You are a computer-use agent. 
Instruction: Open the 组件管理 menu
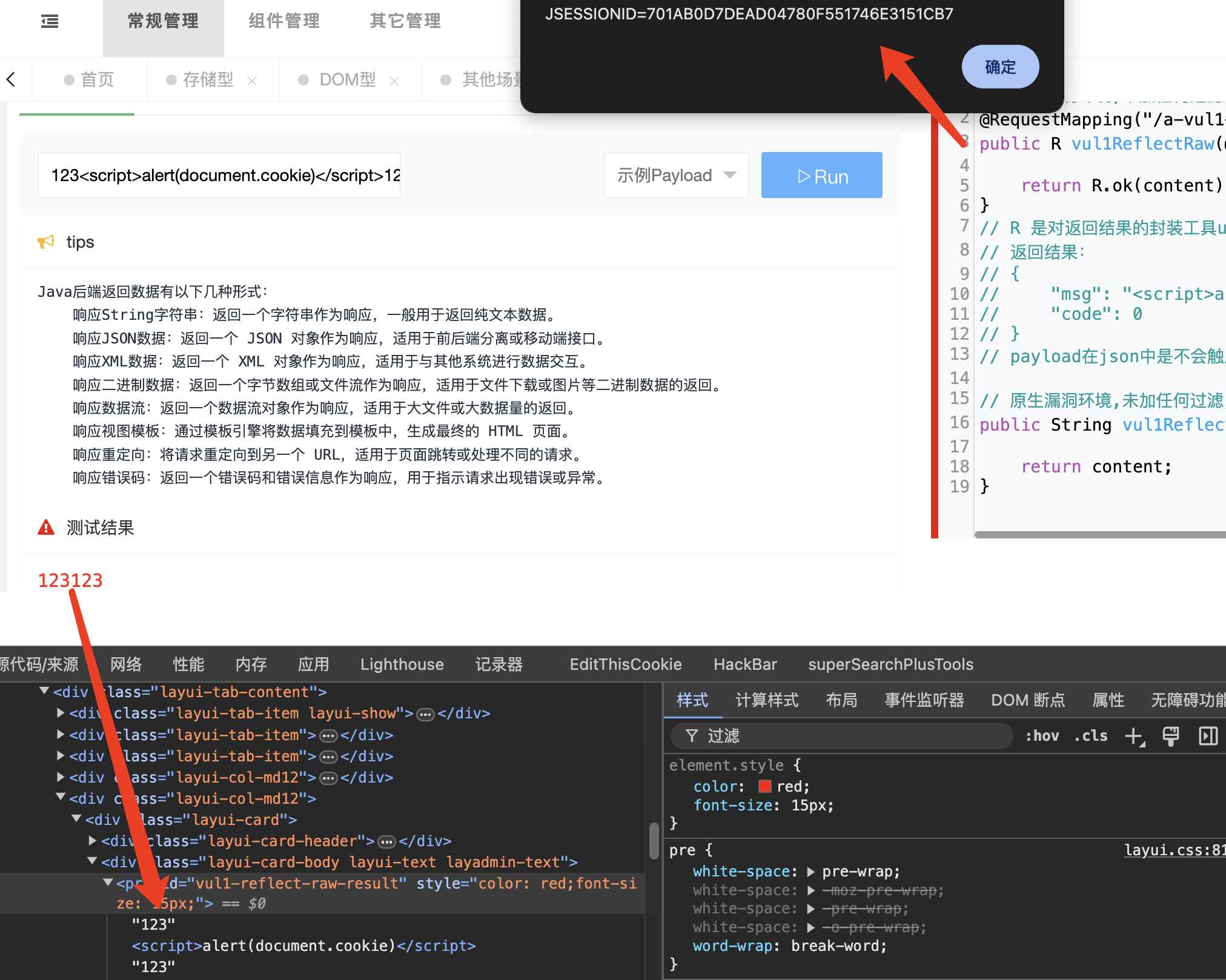[284, 22]
